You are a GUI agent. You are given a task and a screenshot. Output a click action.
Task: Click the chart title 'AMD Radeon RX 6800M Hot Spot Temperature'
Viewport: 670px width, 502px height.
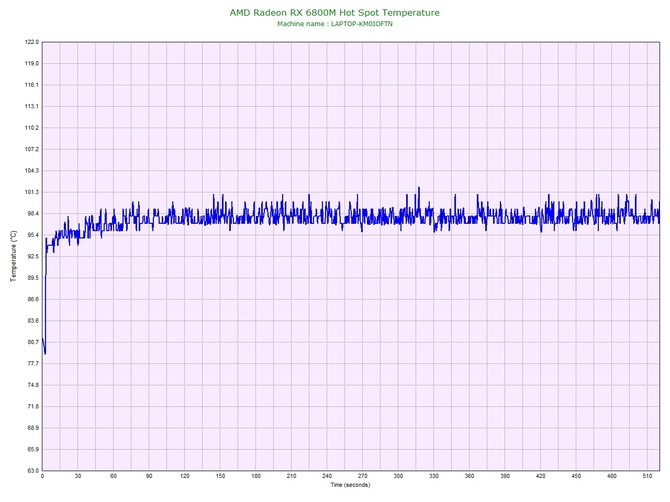coord(335,12)
